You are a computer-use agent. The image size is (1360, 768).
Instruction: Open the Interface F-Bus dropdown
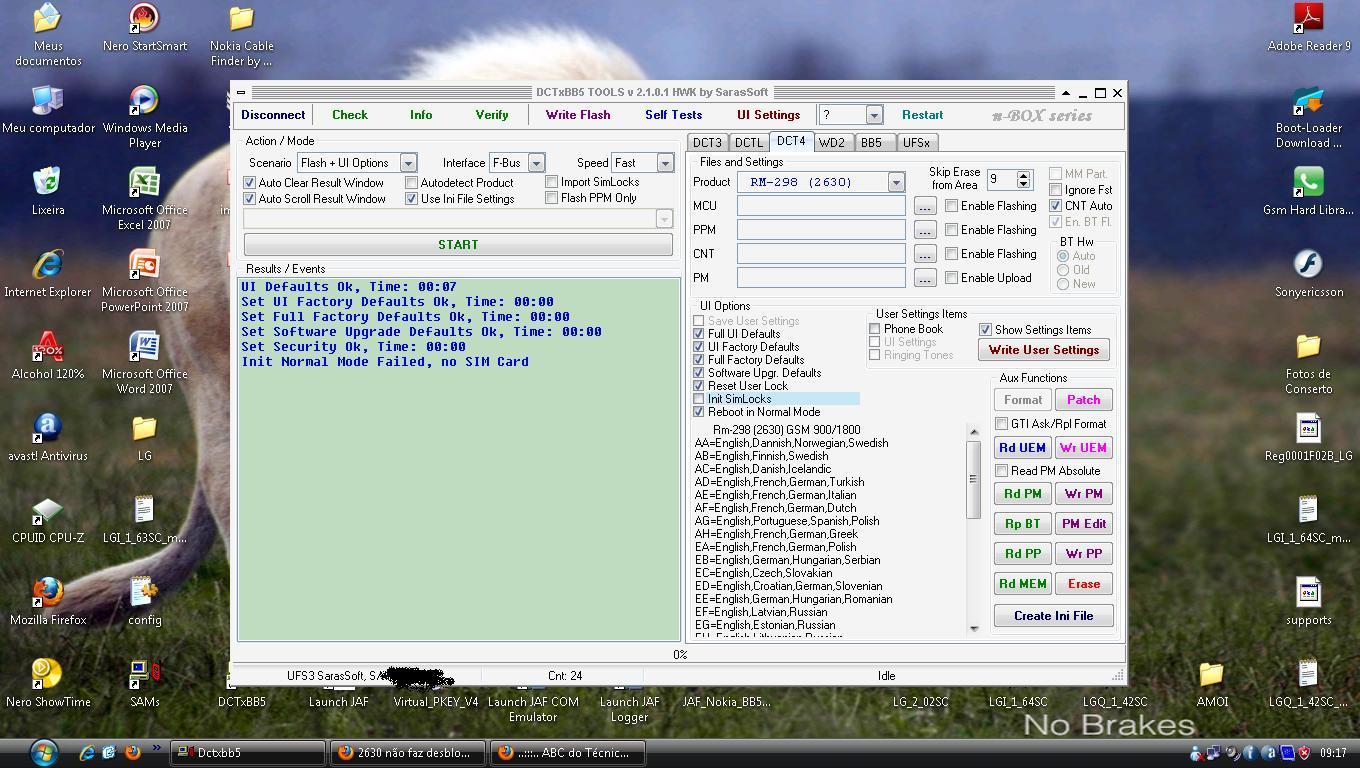pos(536,163)
